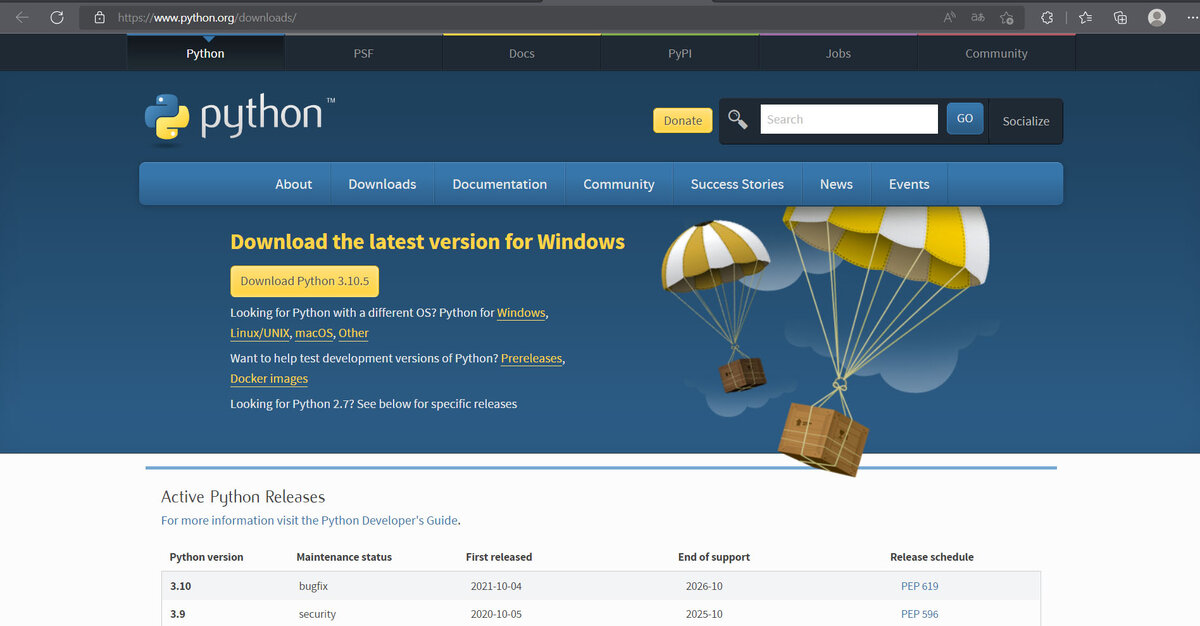Open the Community item in the blue menu bar
The width and height of the screenshot is (1200, 626).
[x=619, y=184]
